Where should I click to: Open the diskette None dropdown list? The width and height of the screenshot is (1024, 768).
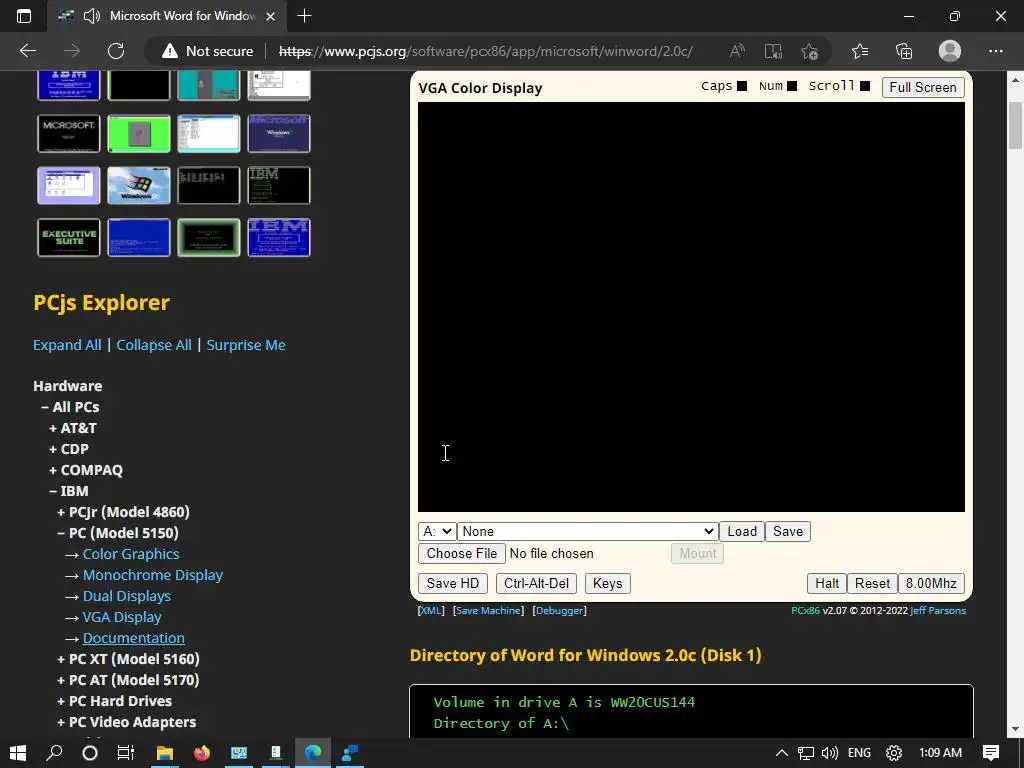(x=587, y=531)
